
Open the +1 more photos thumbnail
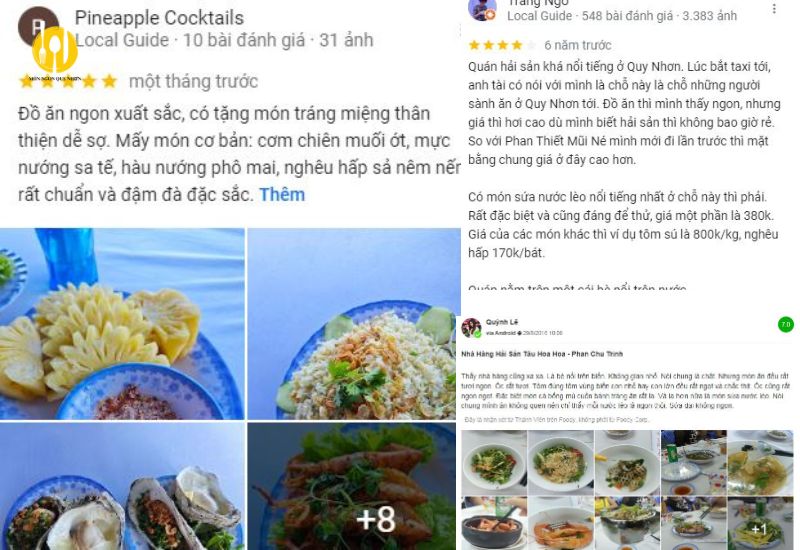coord(760,524)
